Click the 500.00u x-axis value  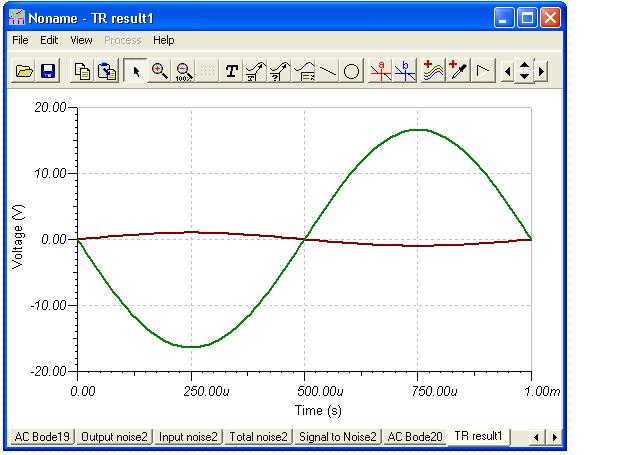(320, 391)
